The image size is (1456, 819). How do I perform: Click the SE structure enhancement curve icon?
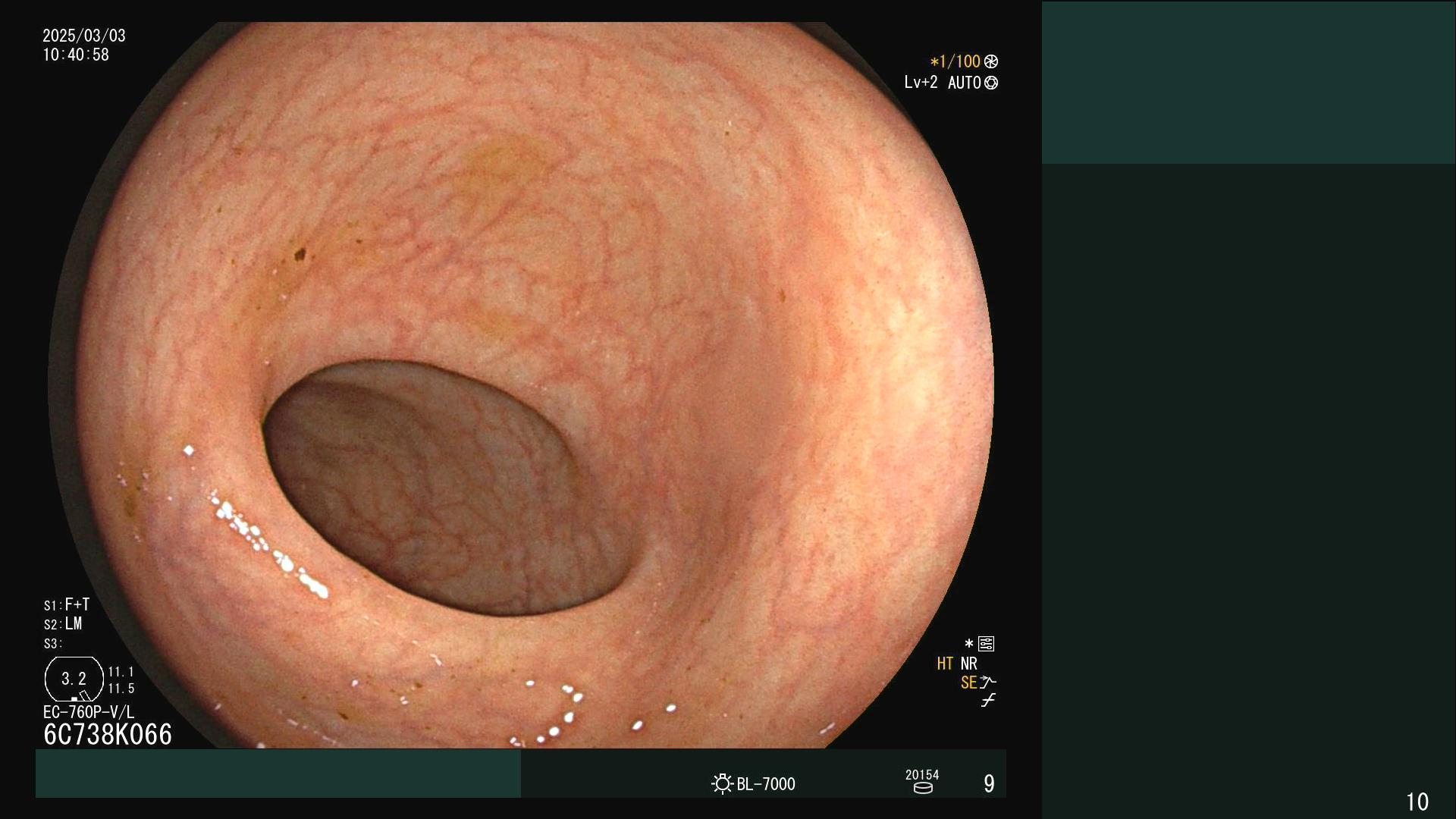click(x=987, y=682)
